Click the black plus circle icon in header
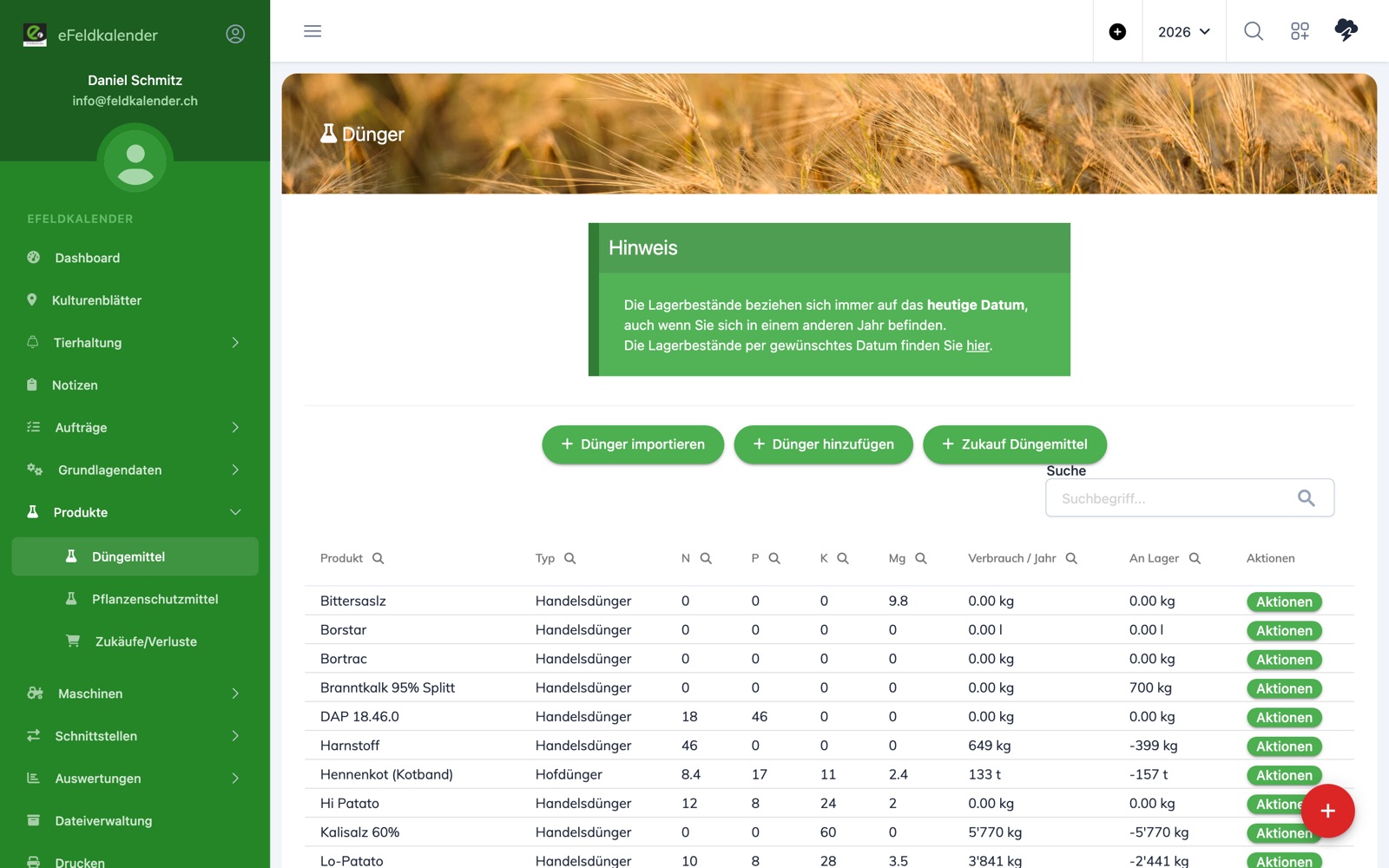This screenshot has width=1389, height=868. [x=1117, y=32]
